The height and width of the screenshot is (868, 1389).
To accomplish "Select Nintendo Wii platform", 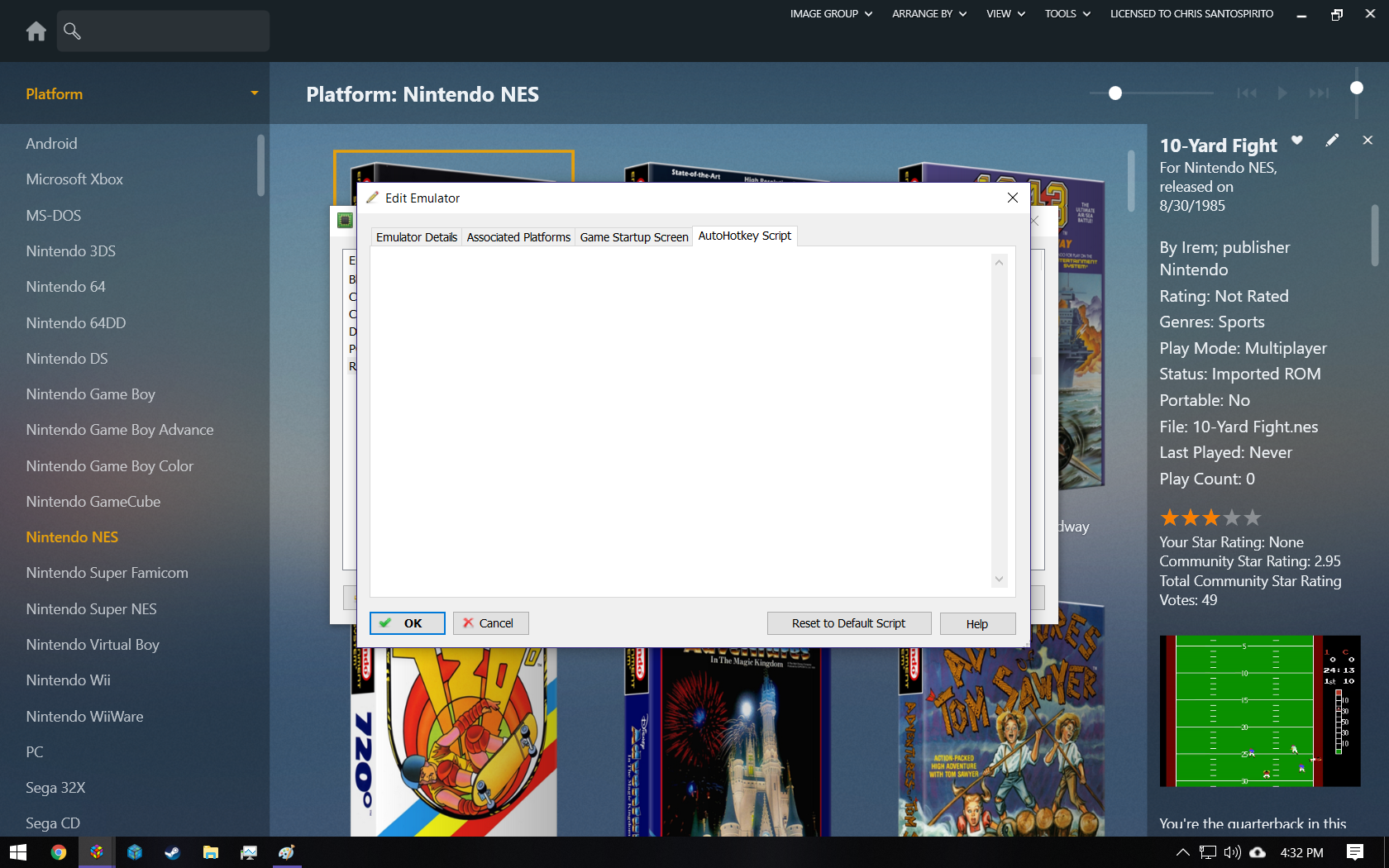I will tap(68, 680).
